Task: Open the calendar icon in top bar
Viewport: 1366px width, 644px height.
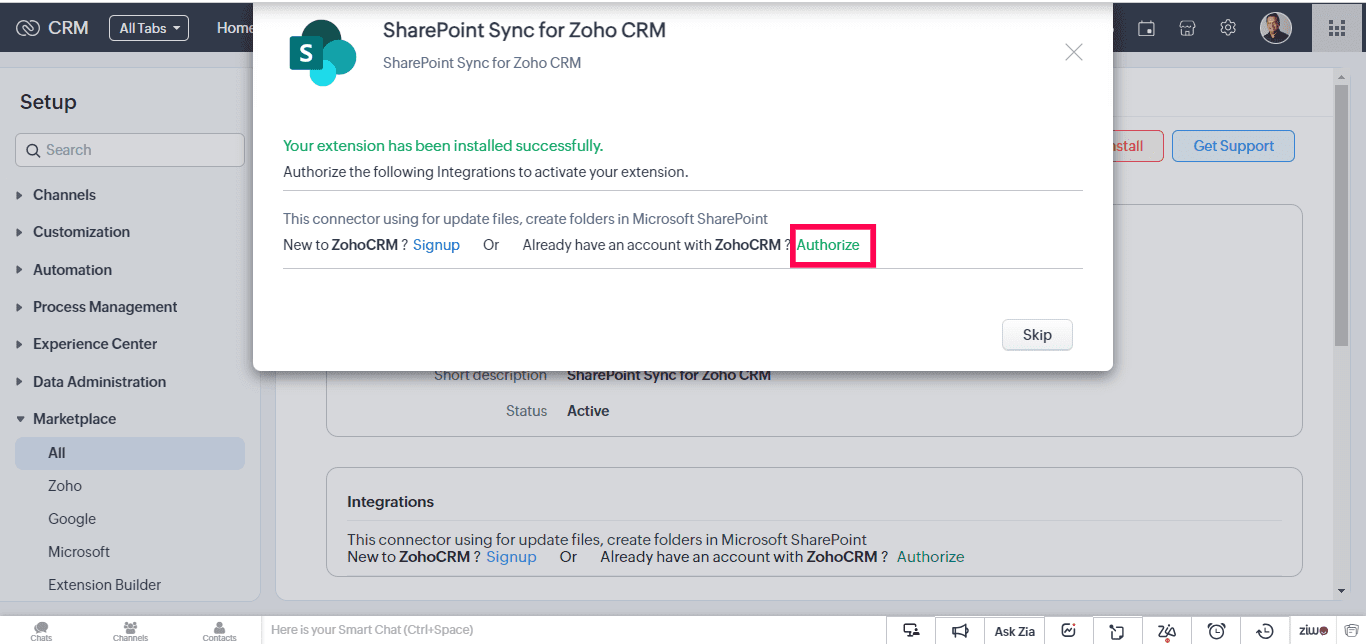Action: [x=1147, y=28]
